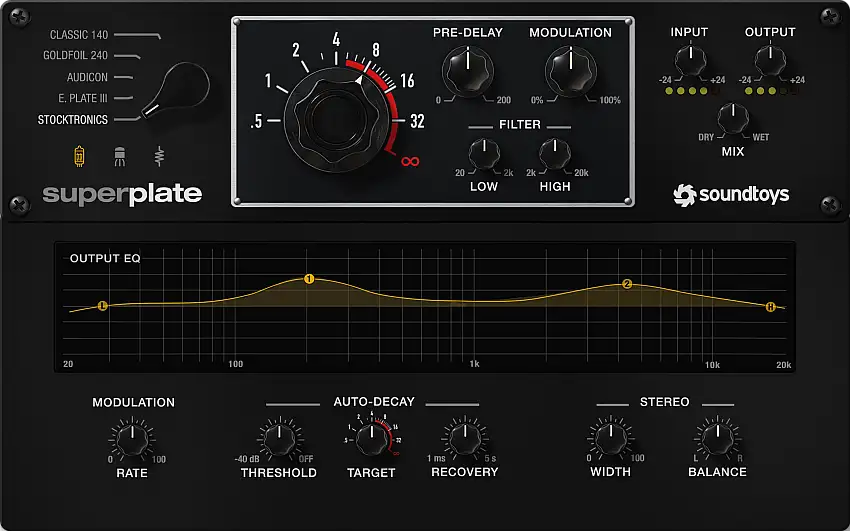Screen dimensions: 850x531
Task: Click the Output gain knob
Action: [x=770, y=61]
